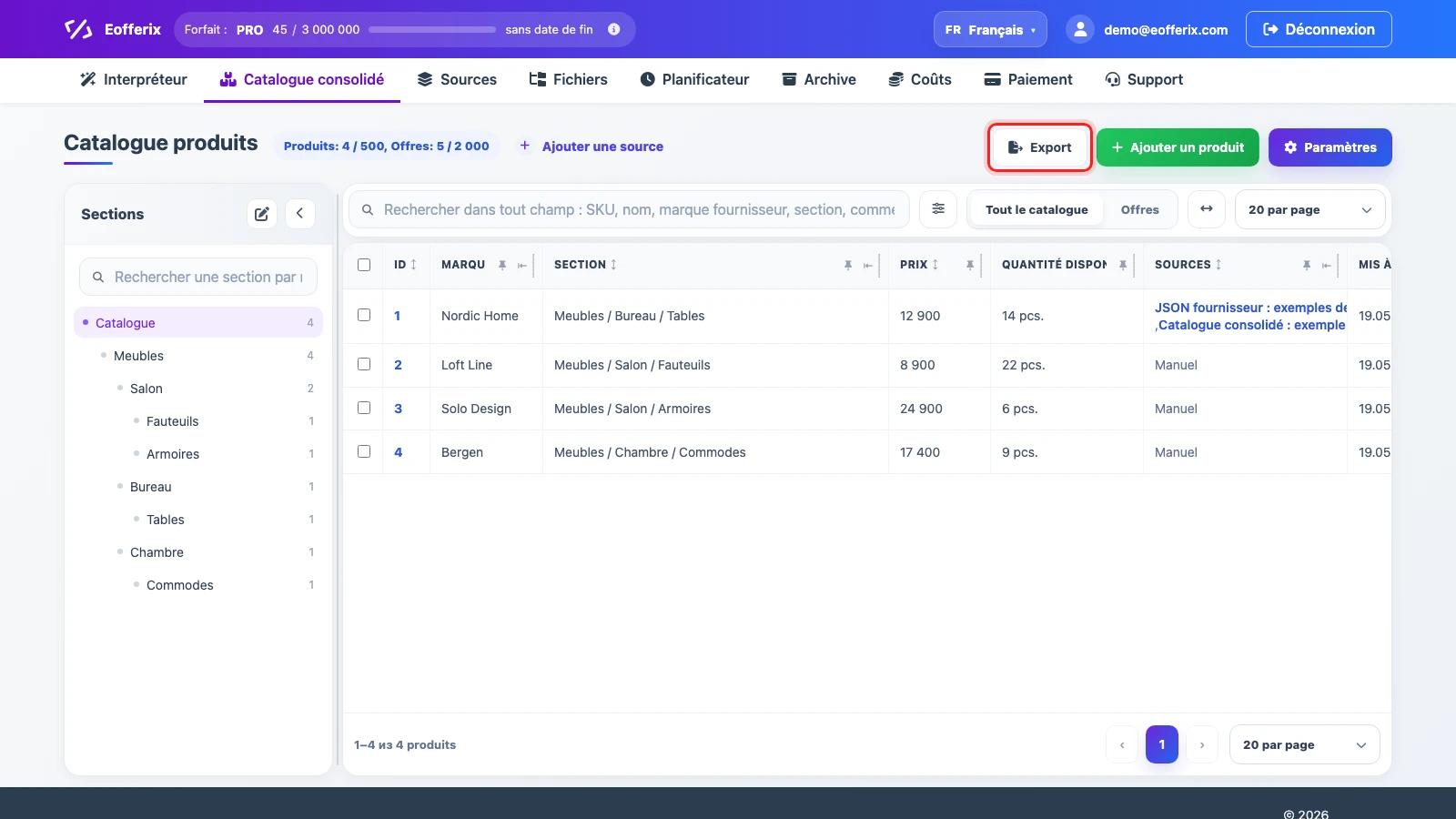Click the plan usage progress bar
This screenshot has height=819, width=1456.
point(432,29)
